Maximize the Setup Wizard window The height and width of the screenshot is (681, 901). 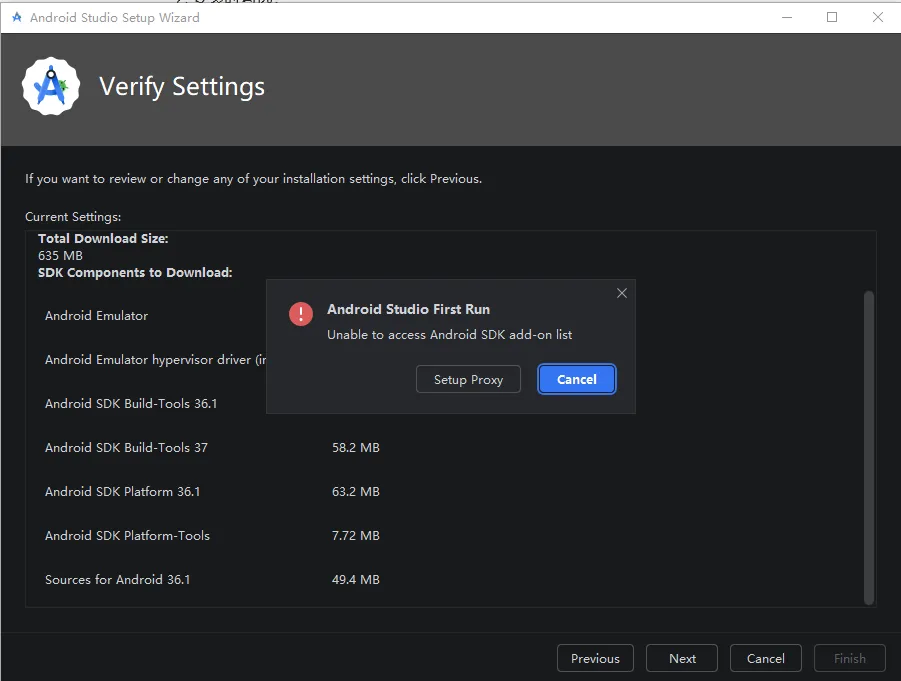point(832,17)
